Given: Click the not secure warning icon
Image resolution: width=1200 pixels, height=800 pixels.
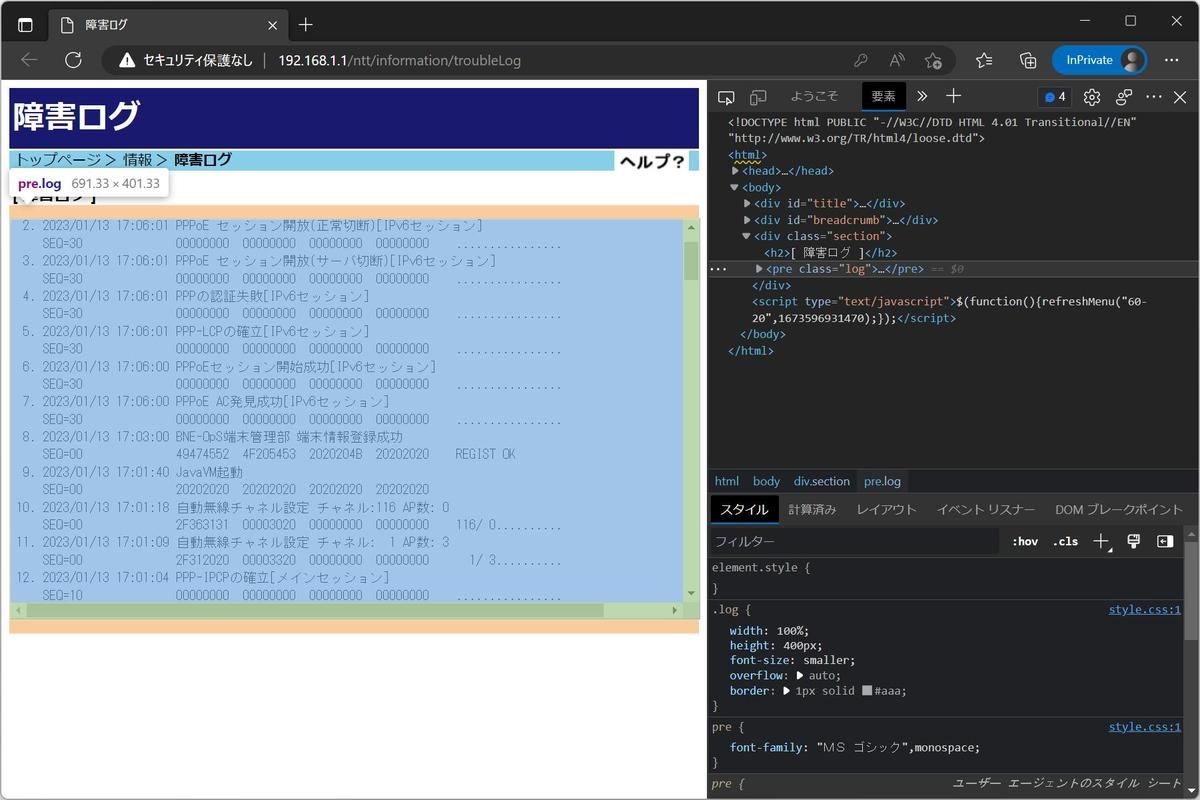Looking at the screenshot, I should pyautogui.click(x=127, y=60).
